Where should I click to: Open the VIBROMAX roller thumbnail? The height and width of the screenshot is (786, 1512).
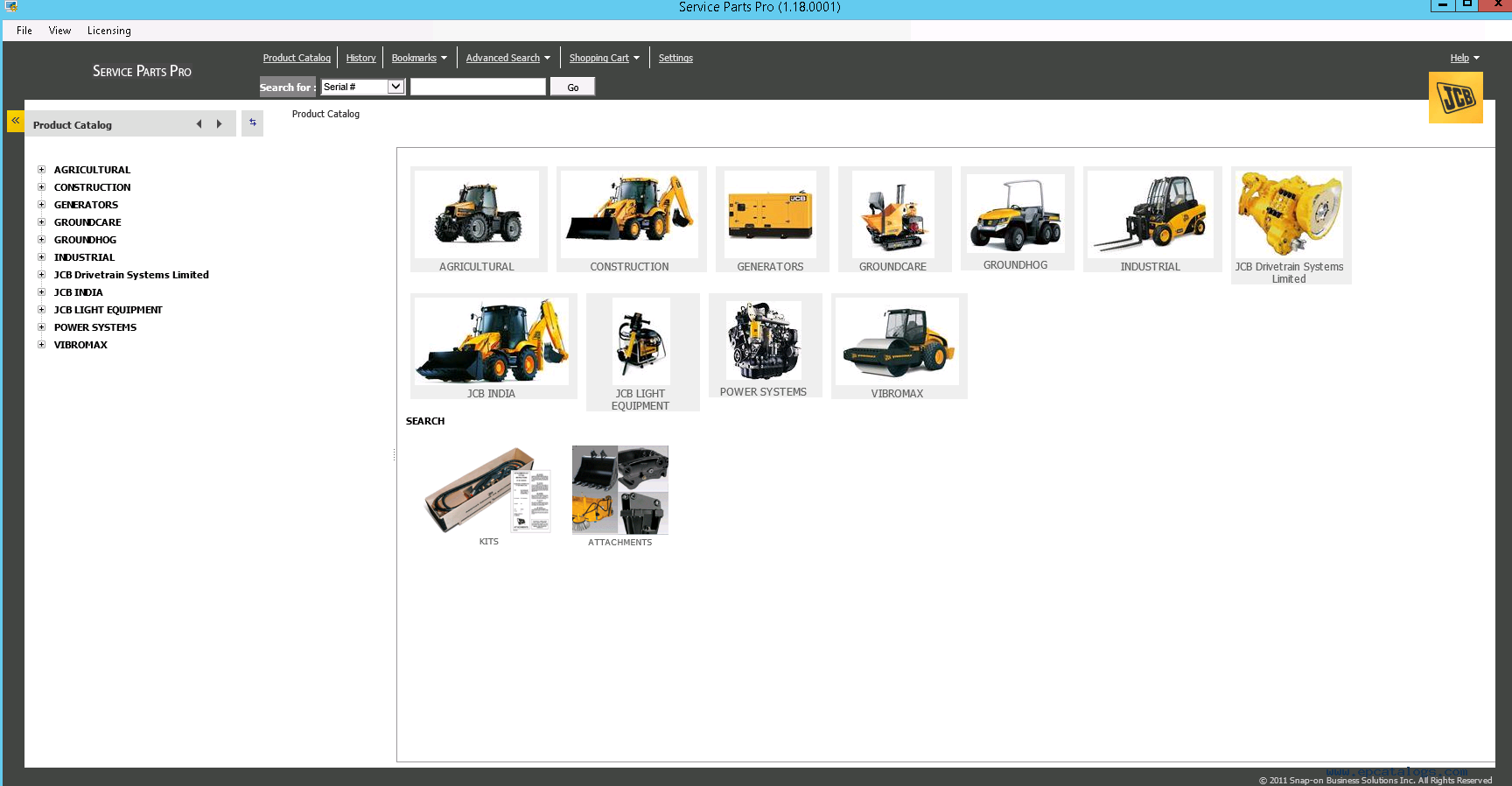pos(898,341)
